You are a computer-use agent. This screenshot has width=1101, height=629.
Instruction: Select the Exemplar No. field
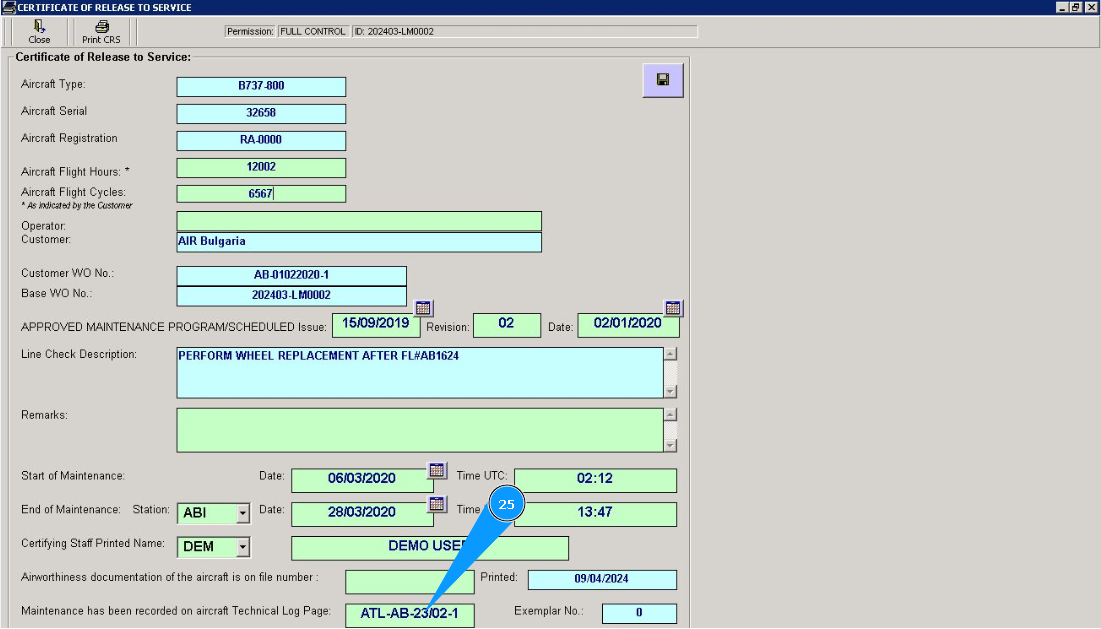pos(639,613)
